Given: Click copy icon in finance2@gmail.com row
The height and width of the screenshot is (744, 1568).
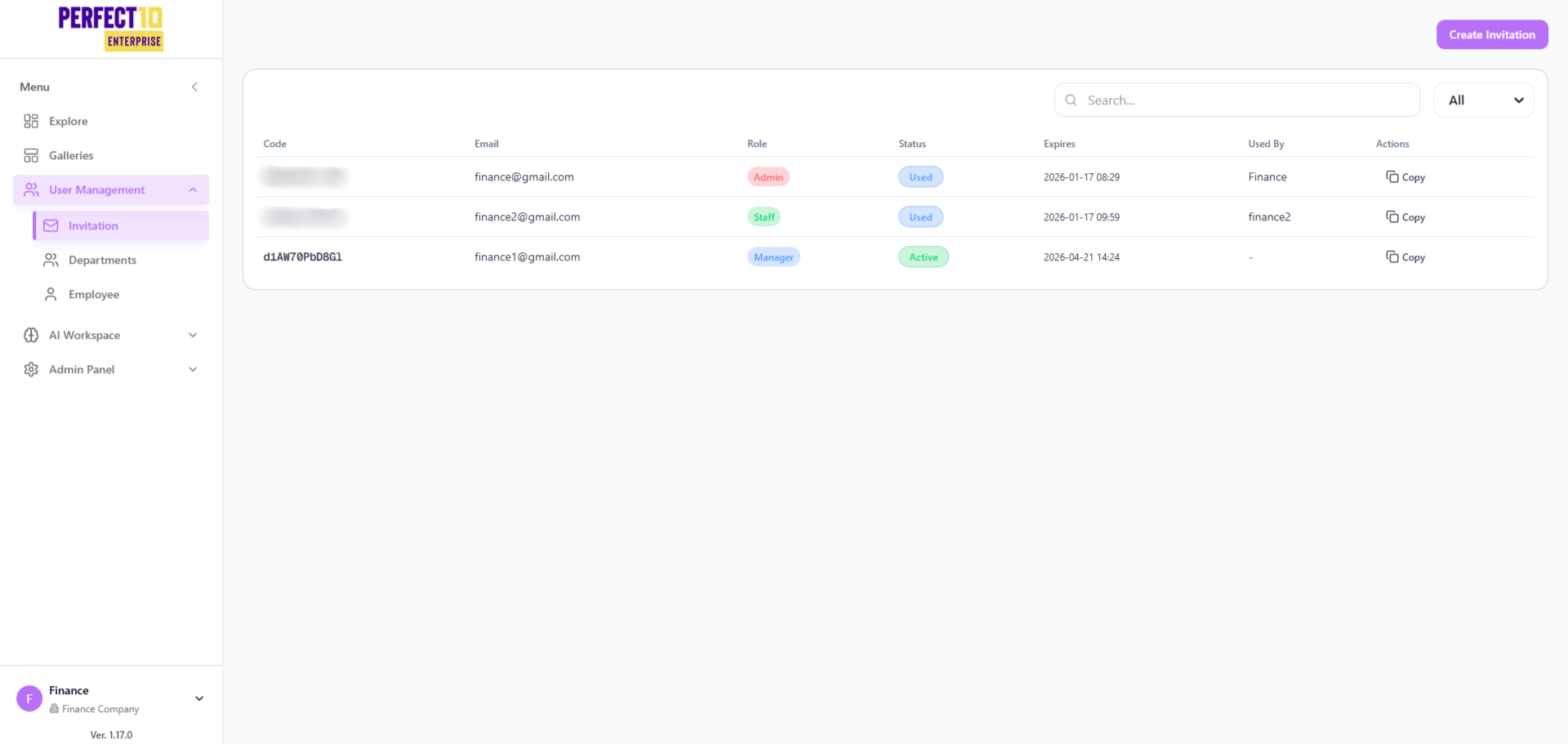Looking at the screenshot, I should [x=1392, y=216].
